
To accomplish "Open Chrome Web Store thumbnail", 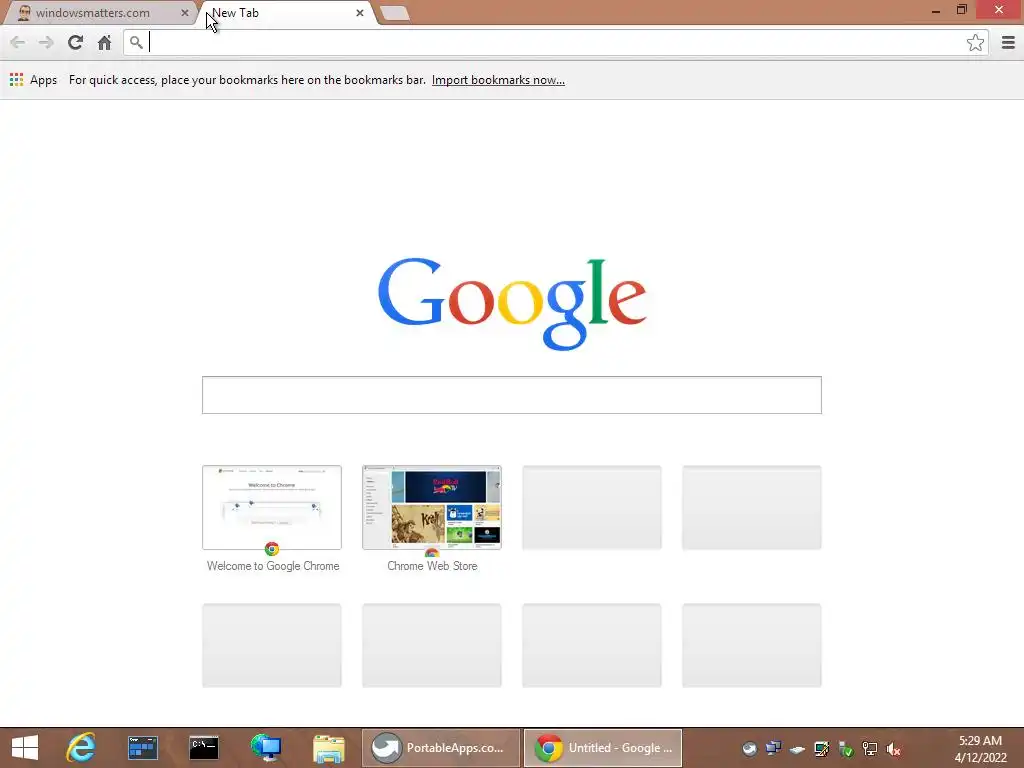I will [x=432, y=507].
